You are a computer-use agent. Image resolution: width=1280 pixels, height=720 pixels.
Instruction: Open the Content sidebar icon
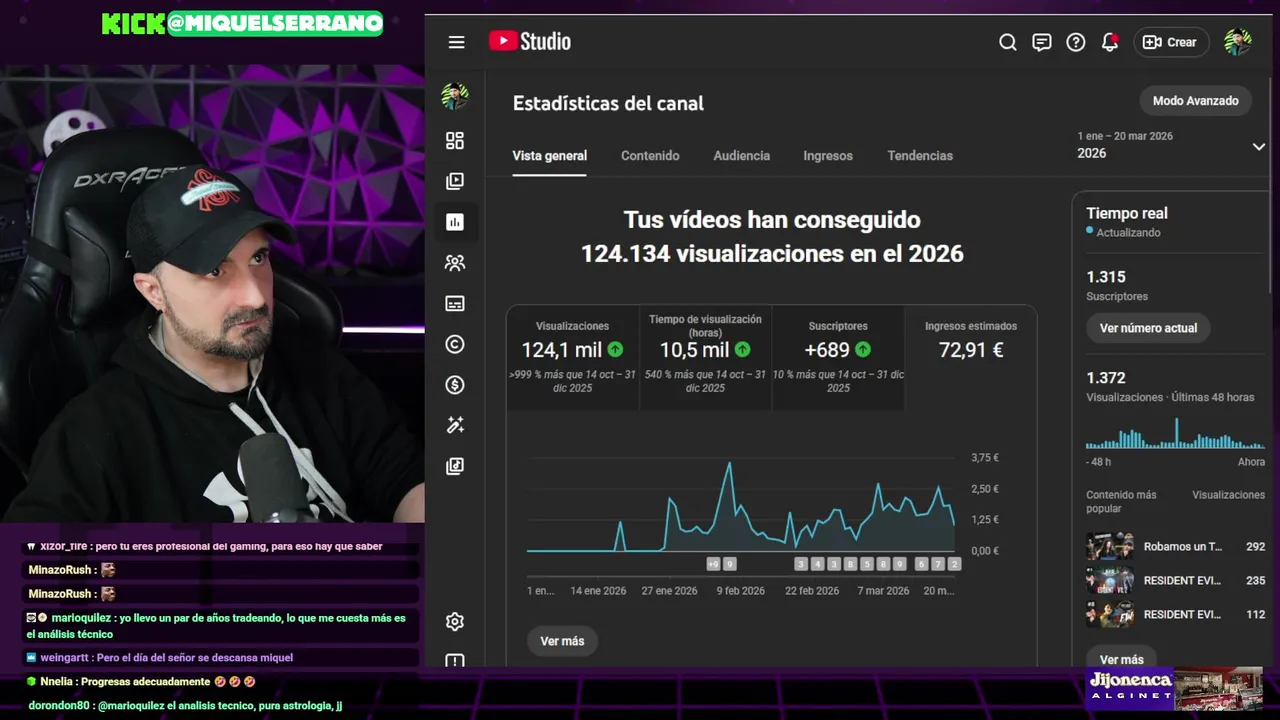pos(455,181)
